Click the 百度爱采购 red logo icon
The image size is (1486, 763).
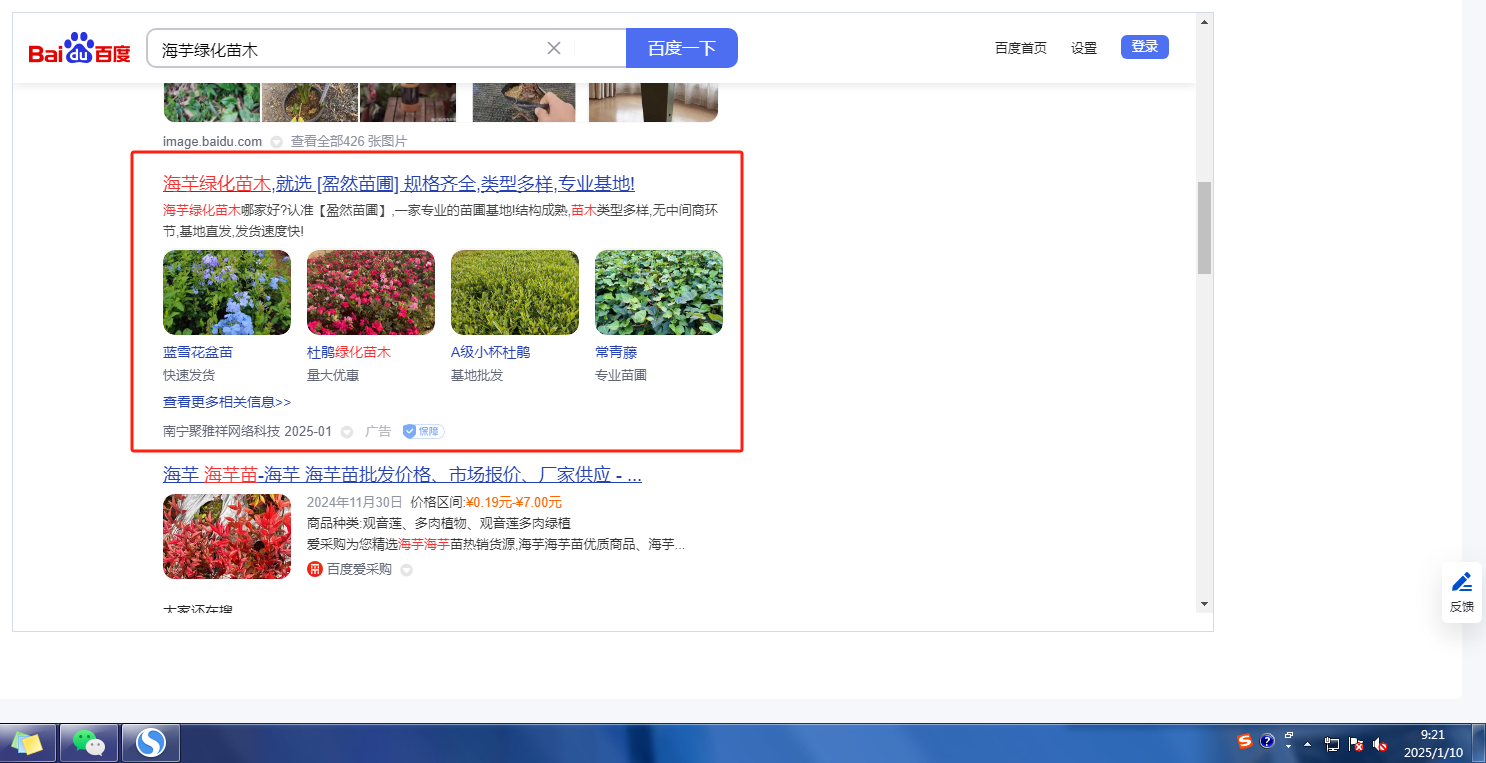click(x=315, y=569)
